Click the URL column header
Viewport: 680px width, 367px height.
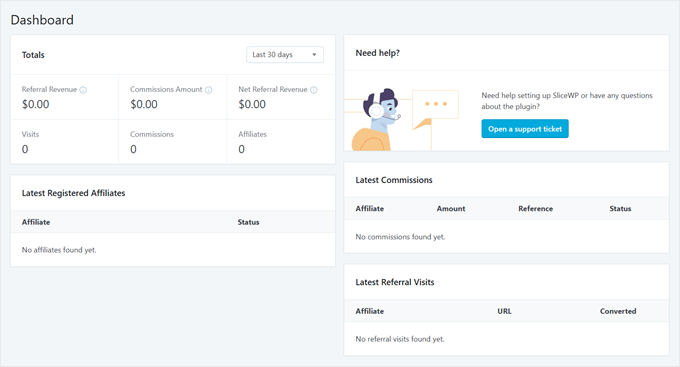(504, 311)
